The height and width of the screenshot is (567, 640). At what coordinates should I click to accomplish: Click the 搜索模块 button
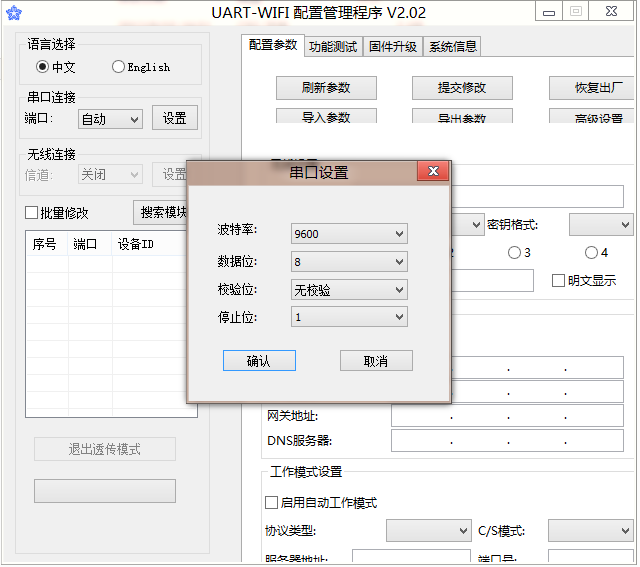[160, 212]
